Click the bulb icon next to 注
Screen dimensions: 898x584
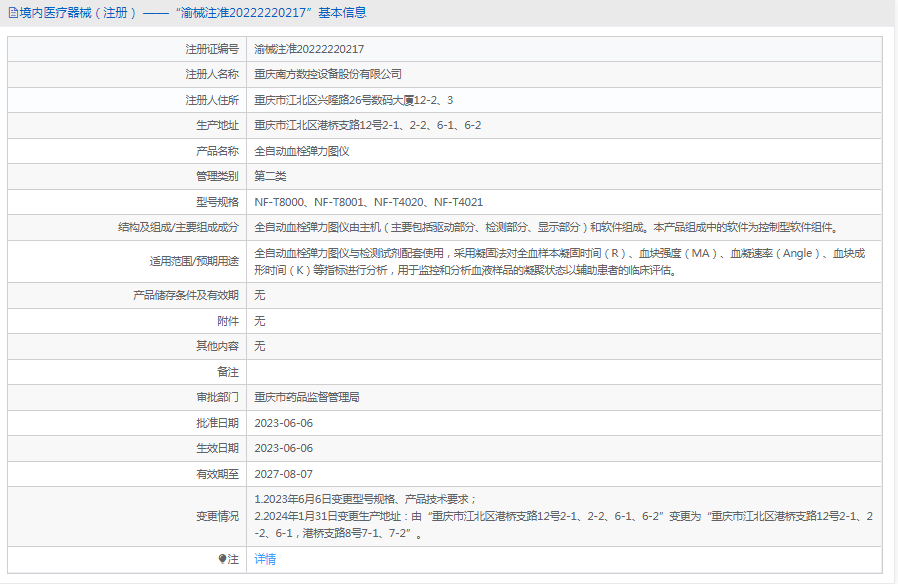(x=223, y=559)
